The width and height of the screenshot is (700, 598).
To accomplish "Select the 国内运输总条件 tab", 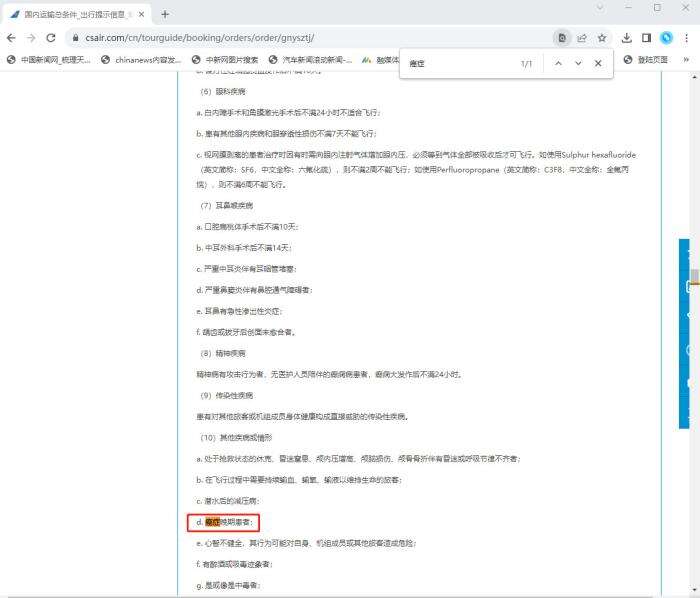I will (75, 14).
